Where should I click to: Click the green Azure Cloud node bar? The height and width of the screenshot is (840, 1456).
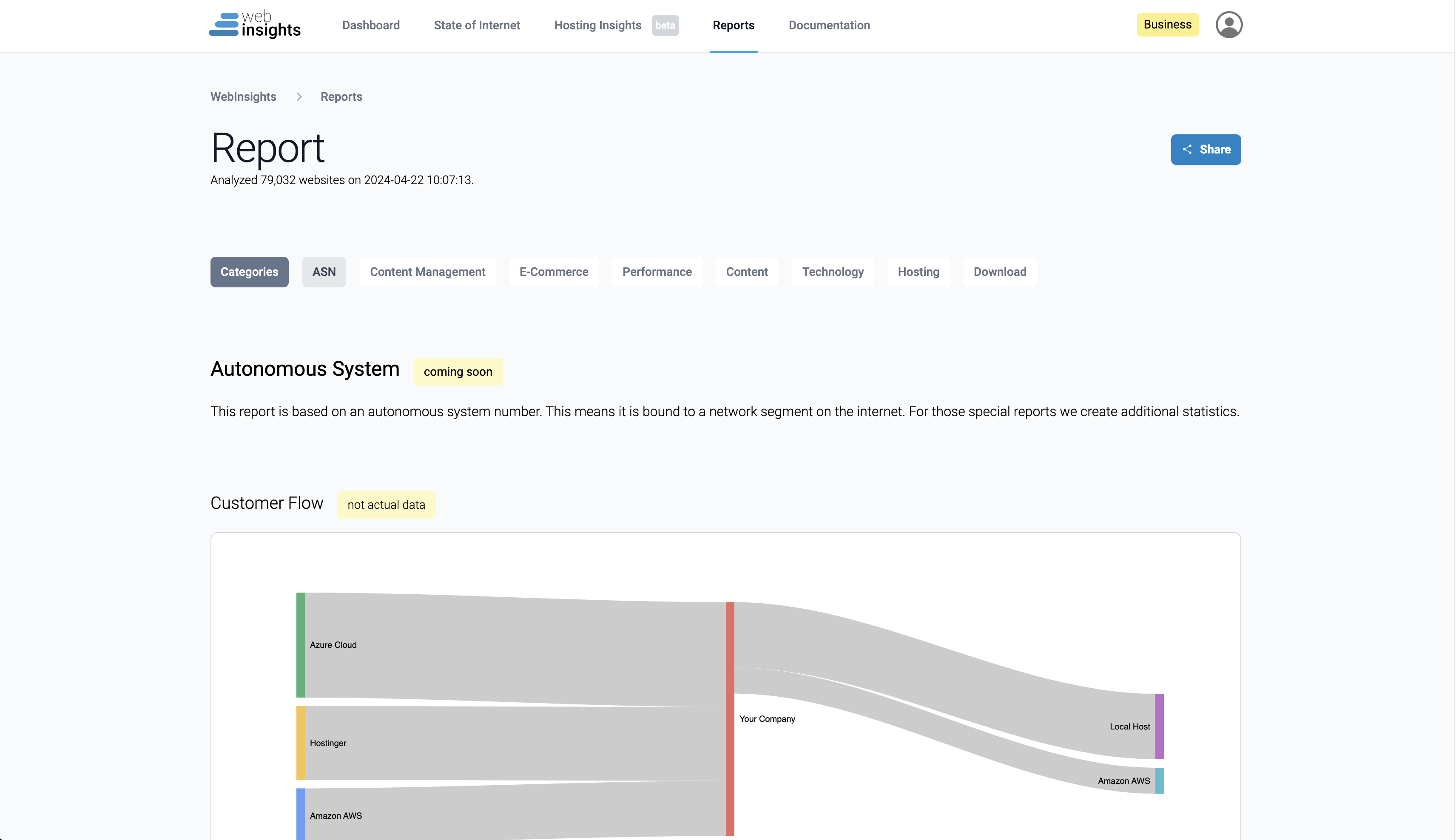[300, 644]
